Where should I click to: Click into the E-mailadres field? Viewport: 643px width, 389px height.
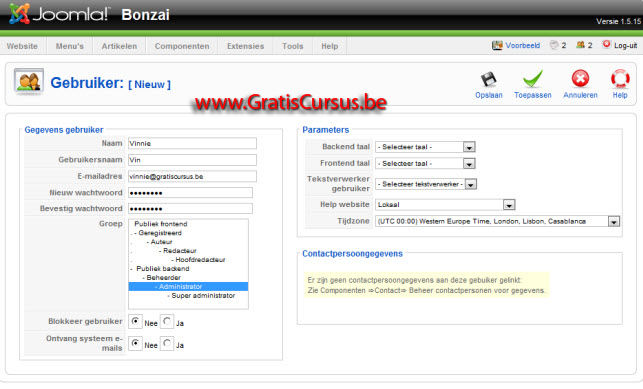[x=192, y=176]
